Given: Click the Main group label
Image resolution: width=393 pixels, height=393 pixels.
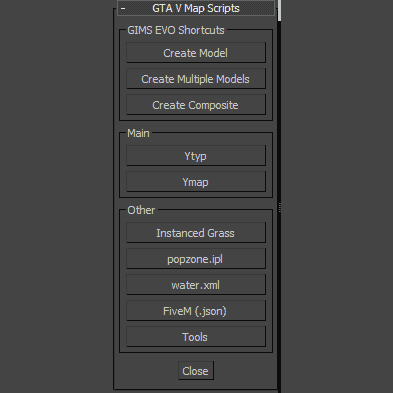Looking at the screenshot, I should tap(138, 133).
